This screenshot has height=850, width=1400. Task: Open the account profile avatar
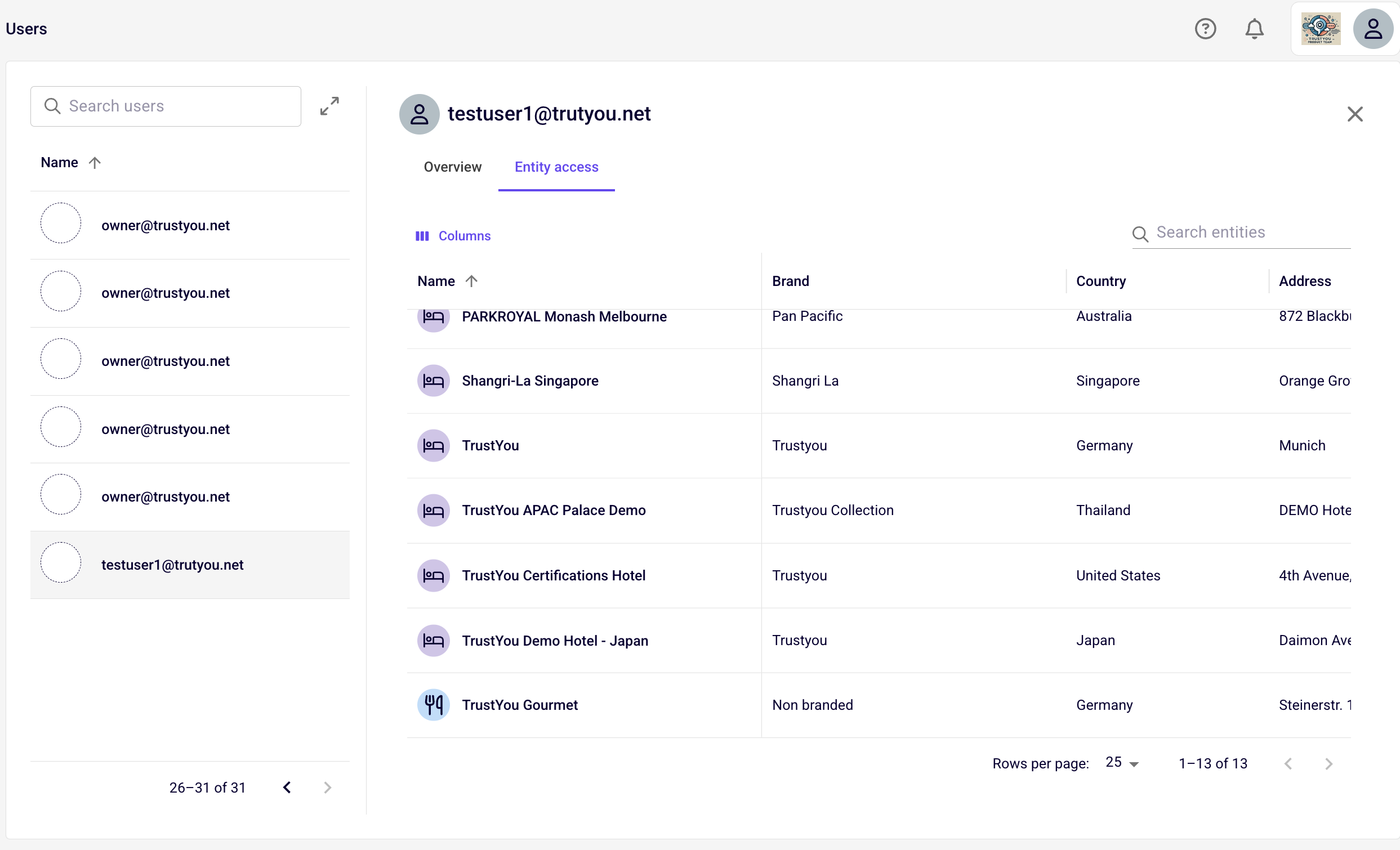point(1373,28)
